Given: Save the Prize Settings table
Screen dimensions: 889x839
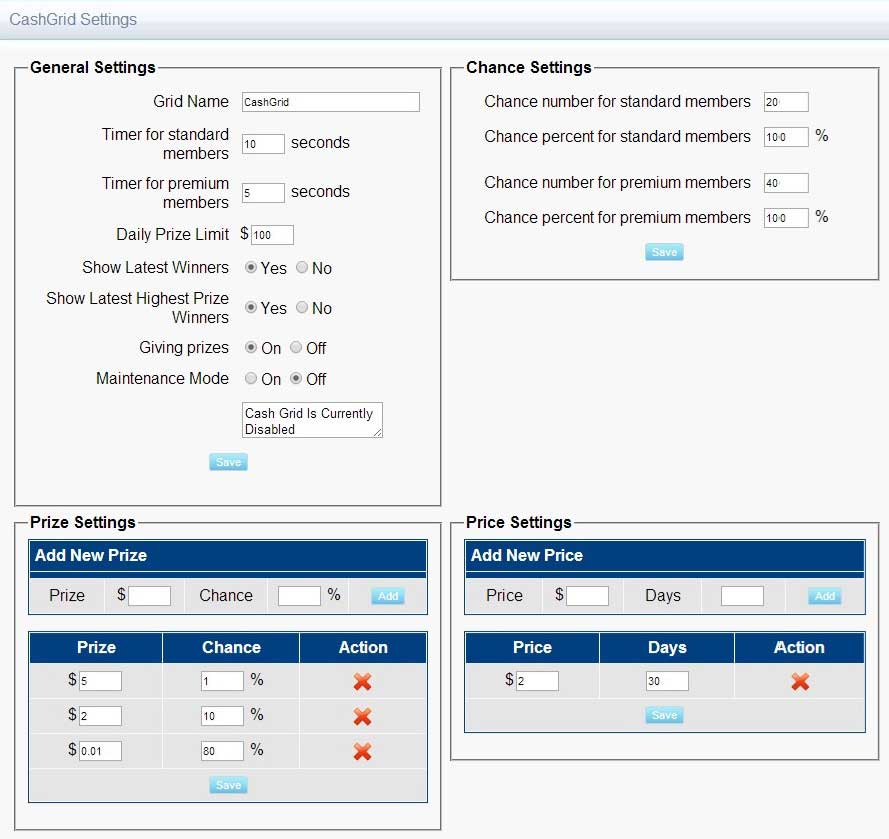Looking at the screenshot, I should pyautogui.click(x=228, y=785).
